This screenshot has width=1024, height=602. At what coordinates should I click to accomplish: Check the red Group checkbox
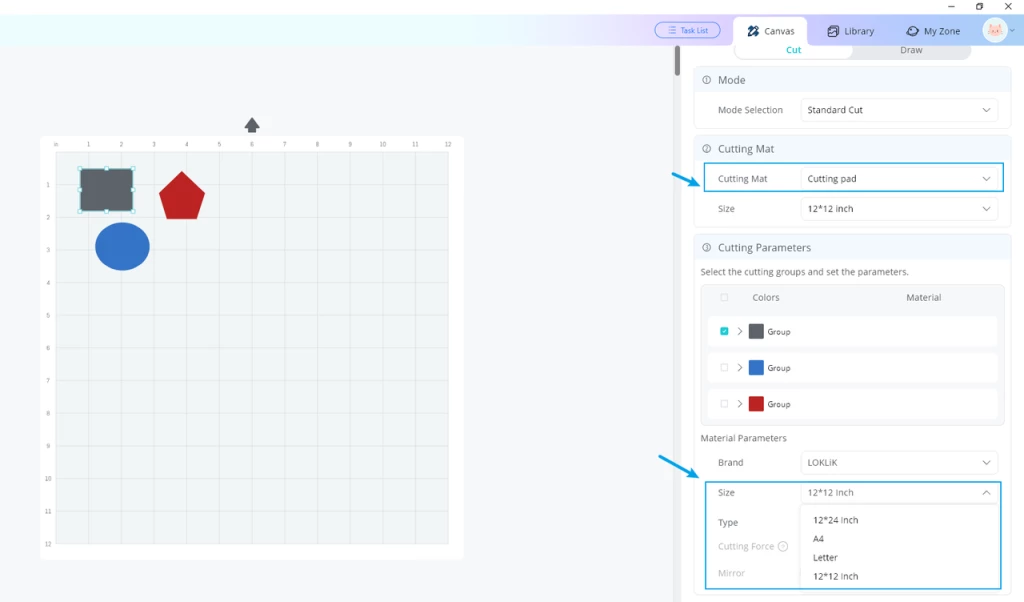pos(724,404)
